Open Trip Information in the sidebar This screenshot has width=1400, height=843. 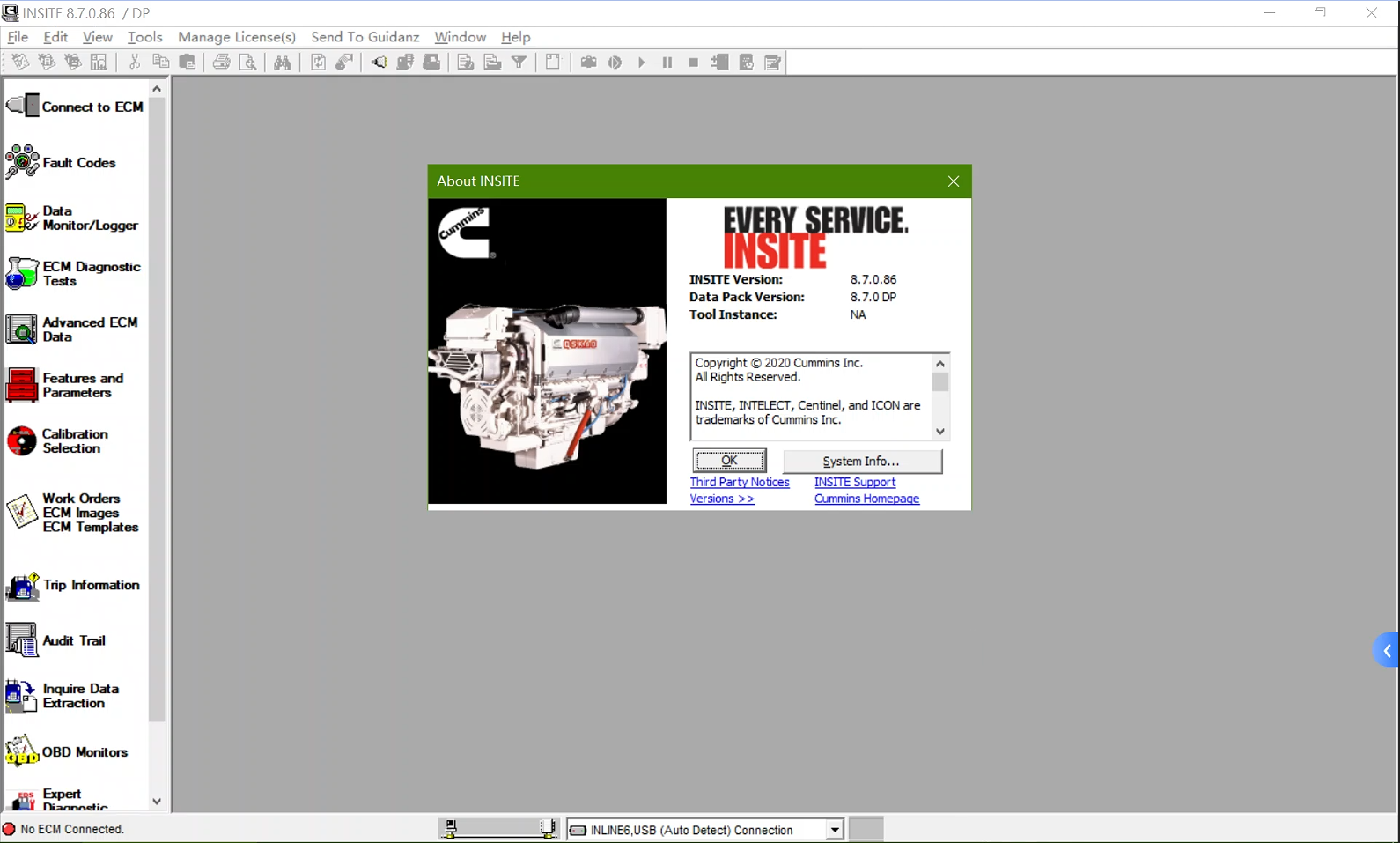pos(23,586)
